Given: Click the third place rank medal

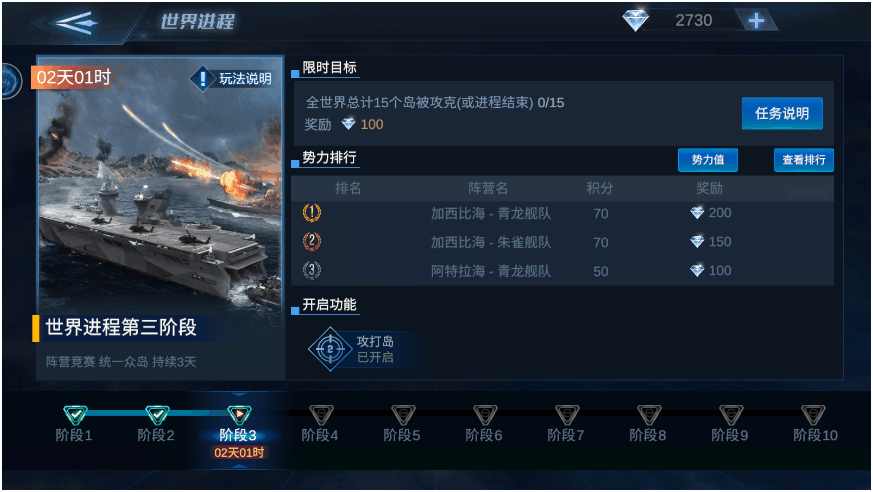Looking at the screenshot, I should (312, 270).
